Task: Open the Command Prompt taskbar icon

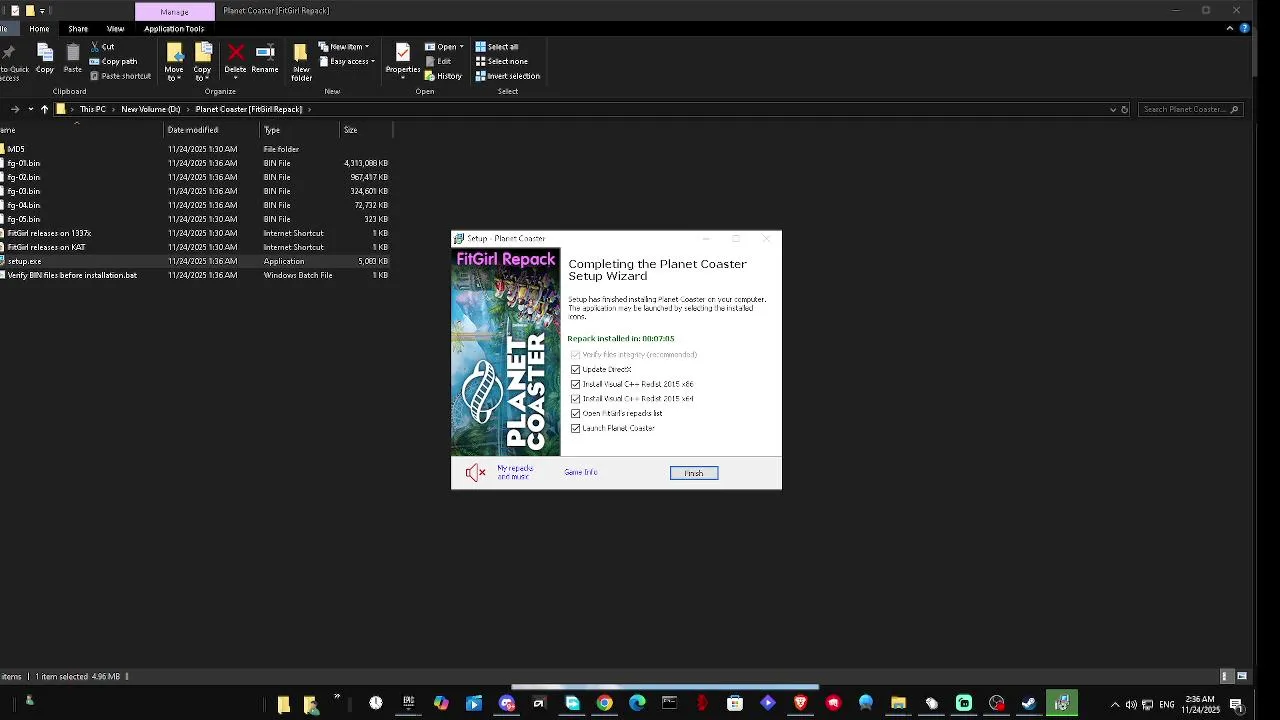Action: [669, 703]
